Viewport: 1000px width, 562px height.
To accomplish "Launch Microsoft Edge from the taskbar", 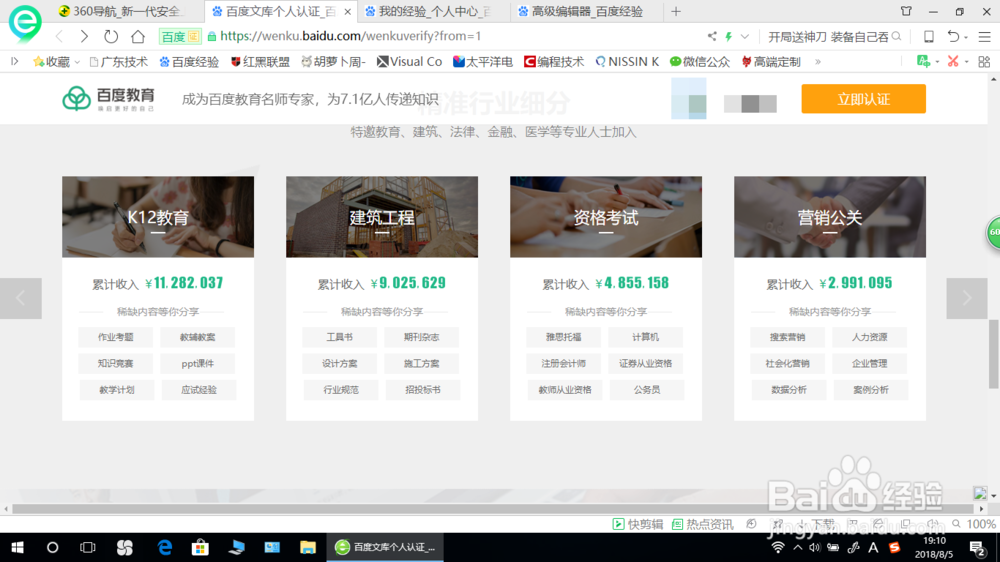I will 165,547.
